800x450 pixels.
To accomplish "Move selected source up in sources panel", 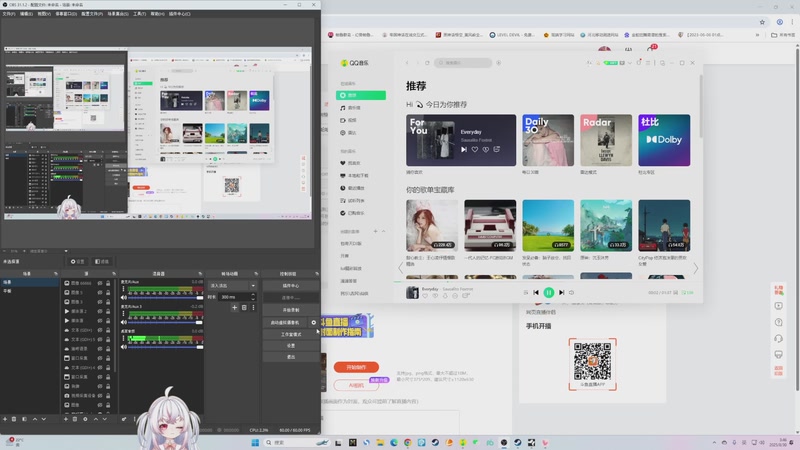I will point(95,419).
